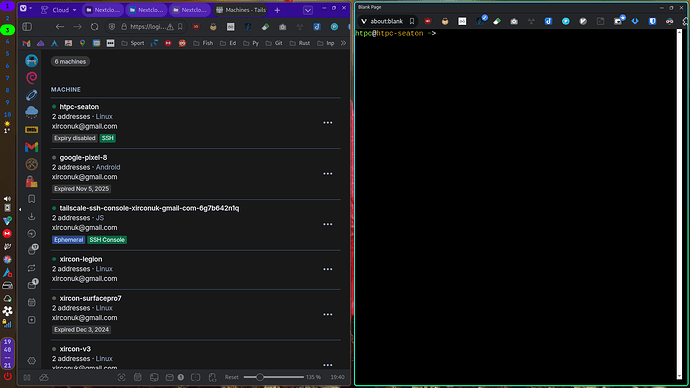Screen dimensions: 690x388
Task: Go back in browser history
Action: pos(60,27)
